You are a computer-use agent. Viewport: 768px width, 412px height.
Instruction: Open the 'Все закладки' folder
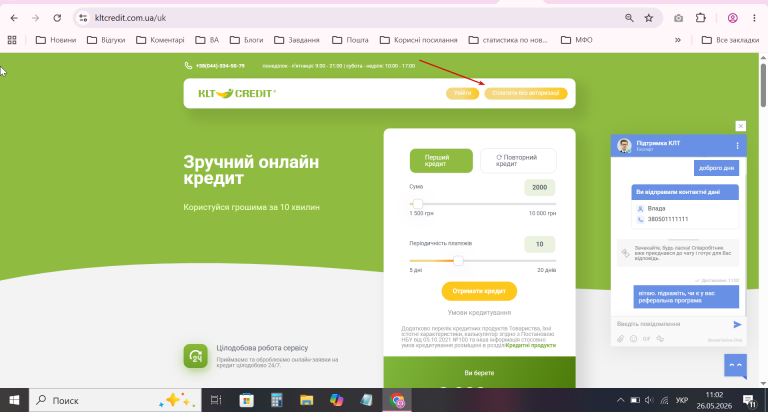pyautogui.click(x=730, y=40)
